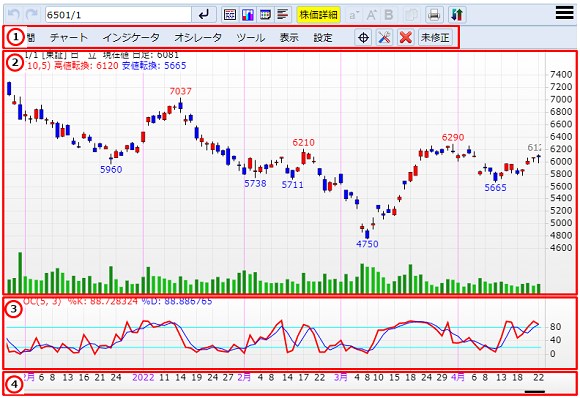Click the red X delete icon
Image resolution: width=580 pixels, height=398 pixels.
406,37
